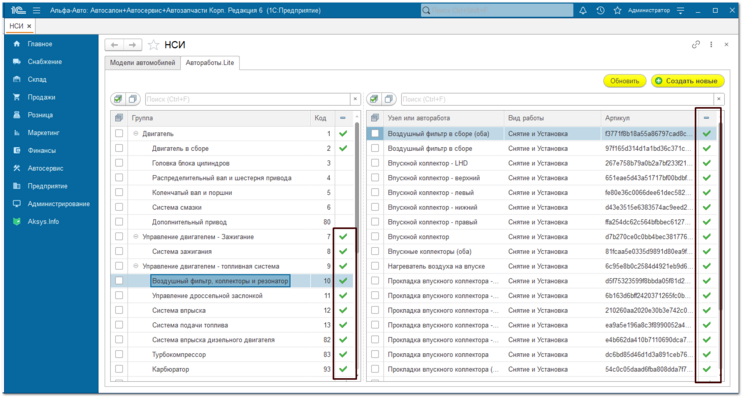Image resolution: width=743 pixels, height=398 pixels.
Task: Tick checkbox for Система зажигания row
Action: pos(119,251)
